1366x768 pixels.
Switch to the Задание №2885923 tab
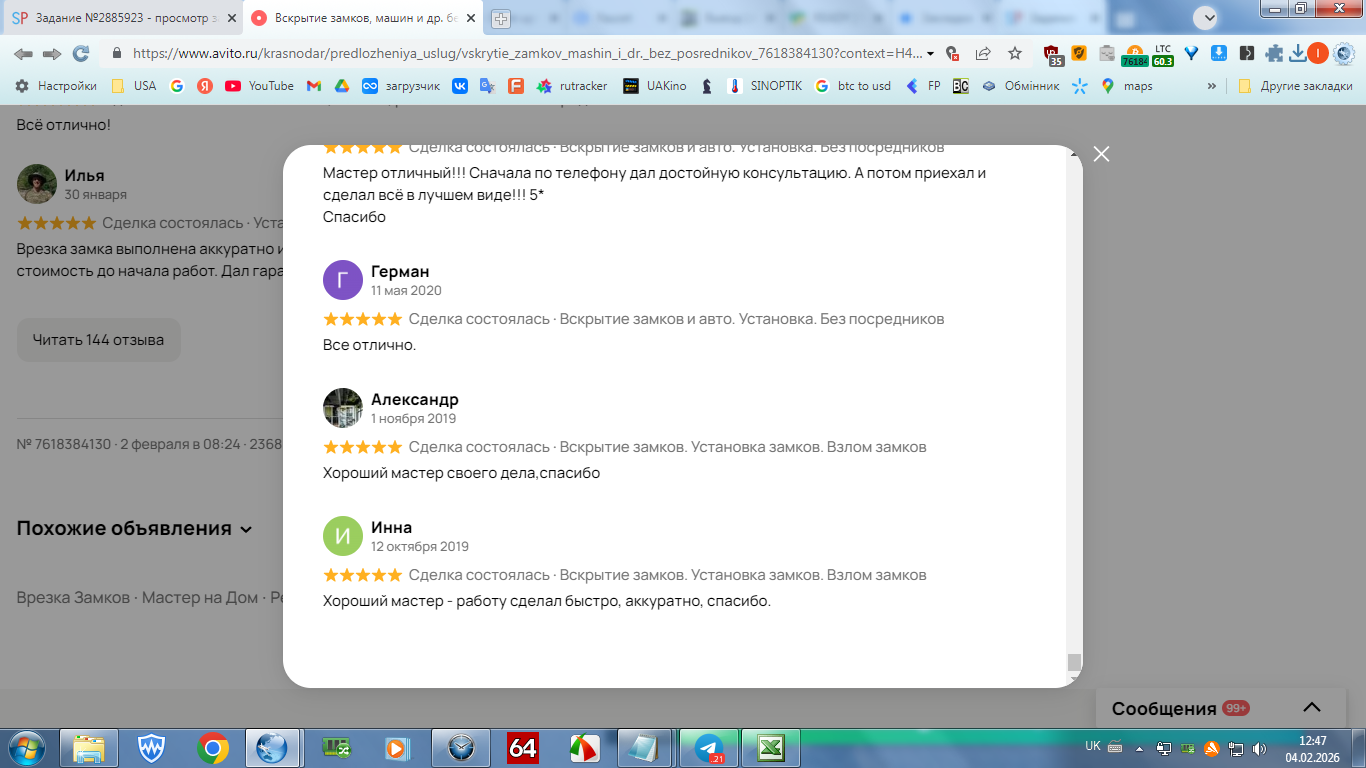[121, 18]
